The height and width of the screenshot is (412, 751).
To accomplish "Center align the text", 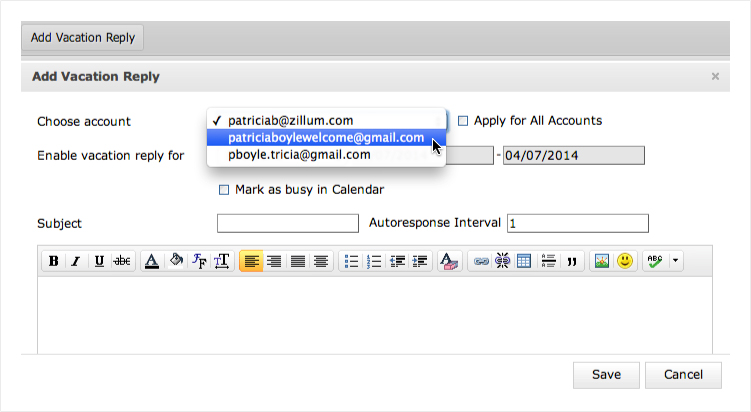I will coord(320,261).
